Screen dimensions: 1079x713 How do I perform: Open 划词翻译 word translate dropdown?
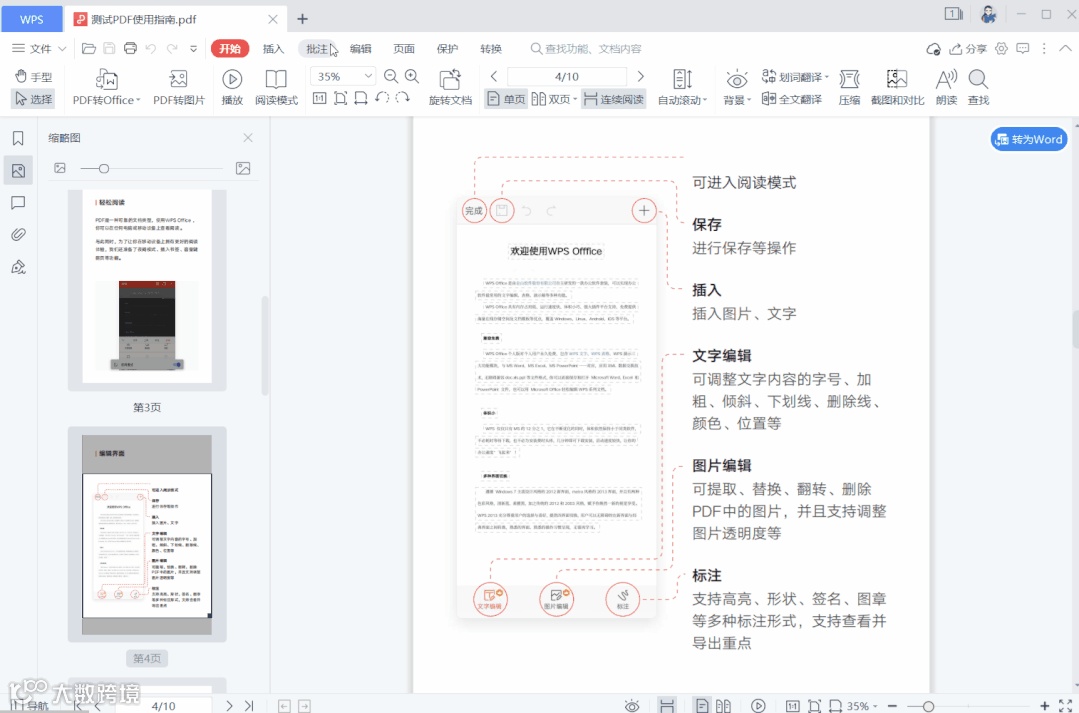(x=795, y=77)
